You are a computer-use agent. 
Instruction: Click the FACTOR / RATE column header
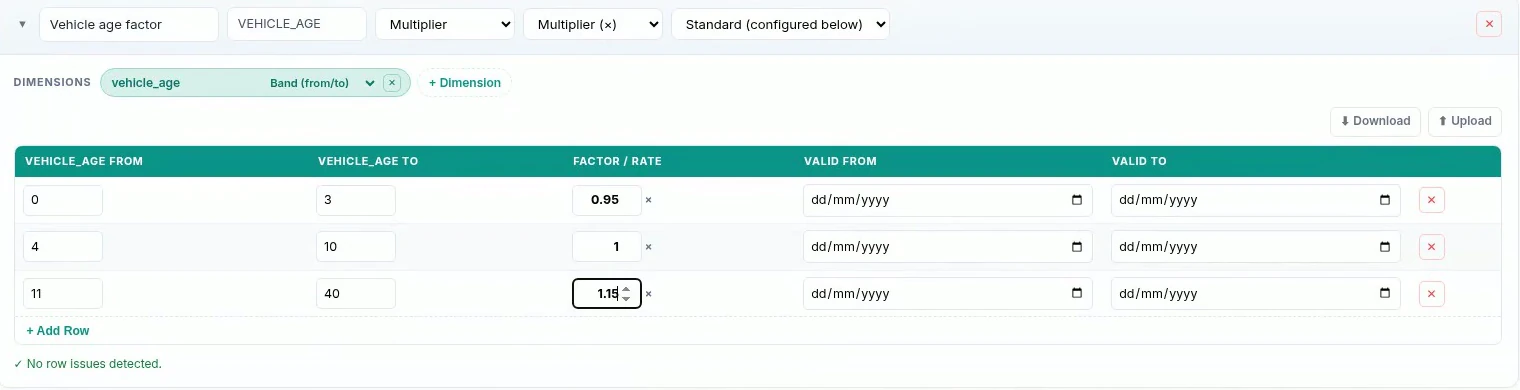coord(617,162)
